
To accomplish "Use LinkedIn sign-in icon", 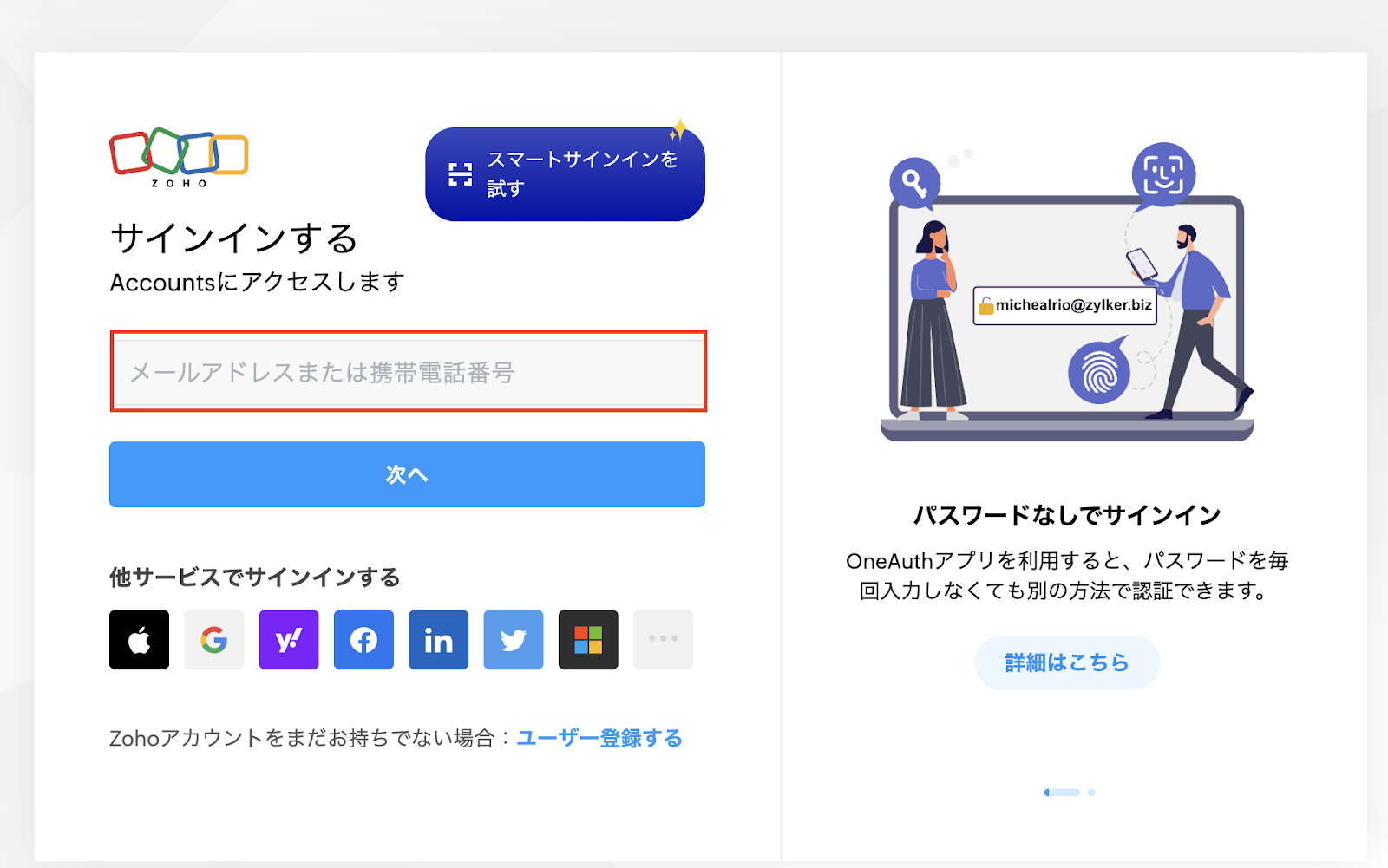I will [439, 640].
